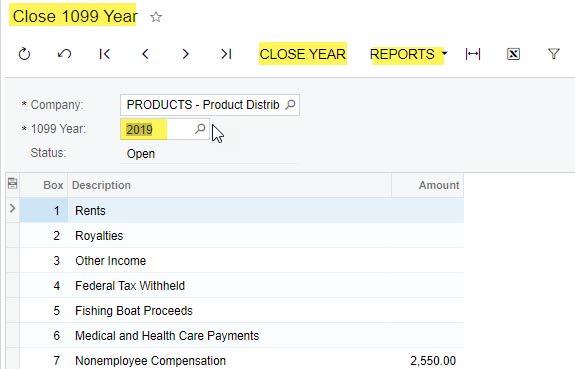Click the 1099 Year input field
The width and height of the screenshot is (575, 369).
tap(165, 129)
